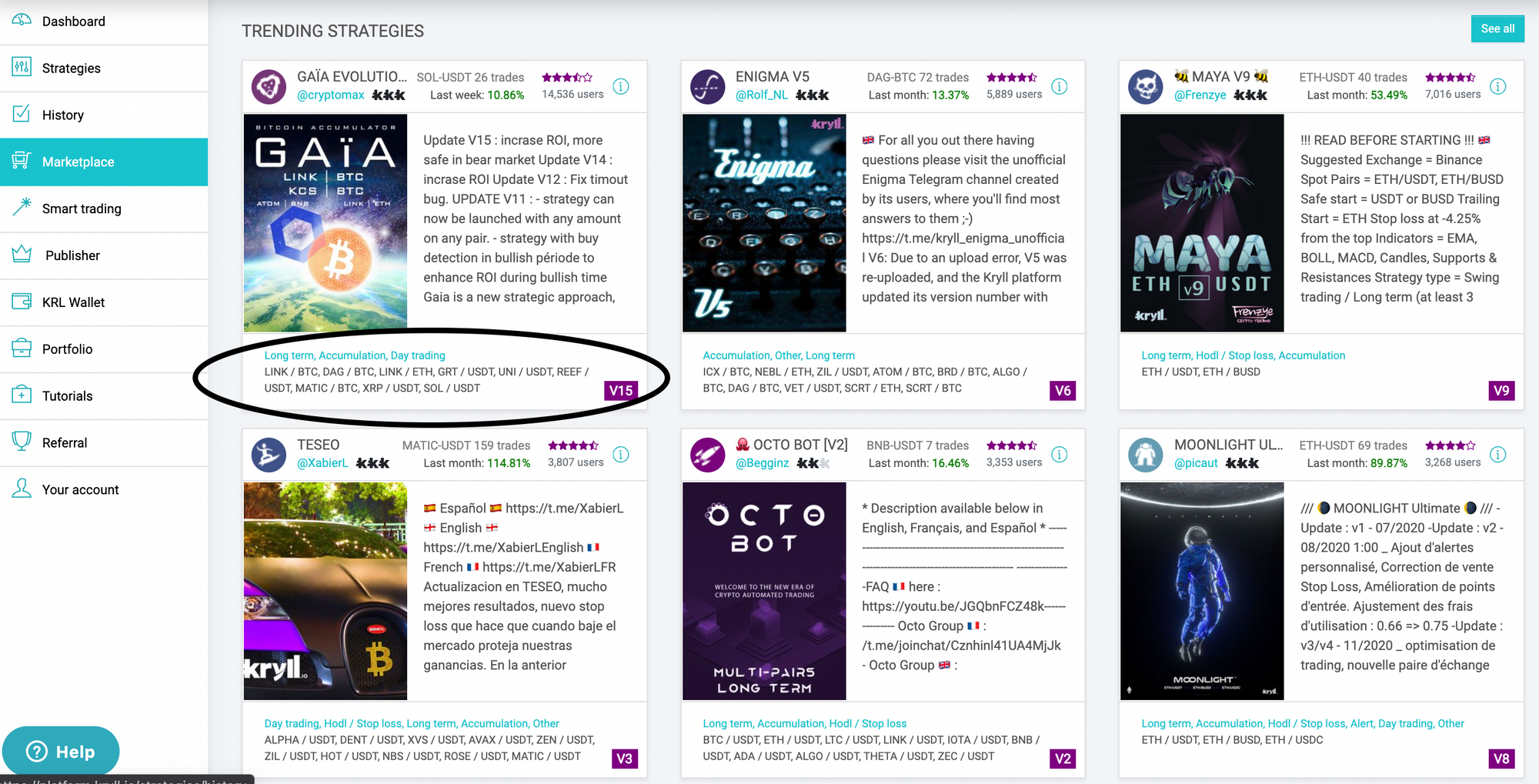
Task: Open info icon on TESEO card
Action: (x=621, y=455)
